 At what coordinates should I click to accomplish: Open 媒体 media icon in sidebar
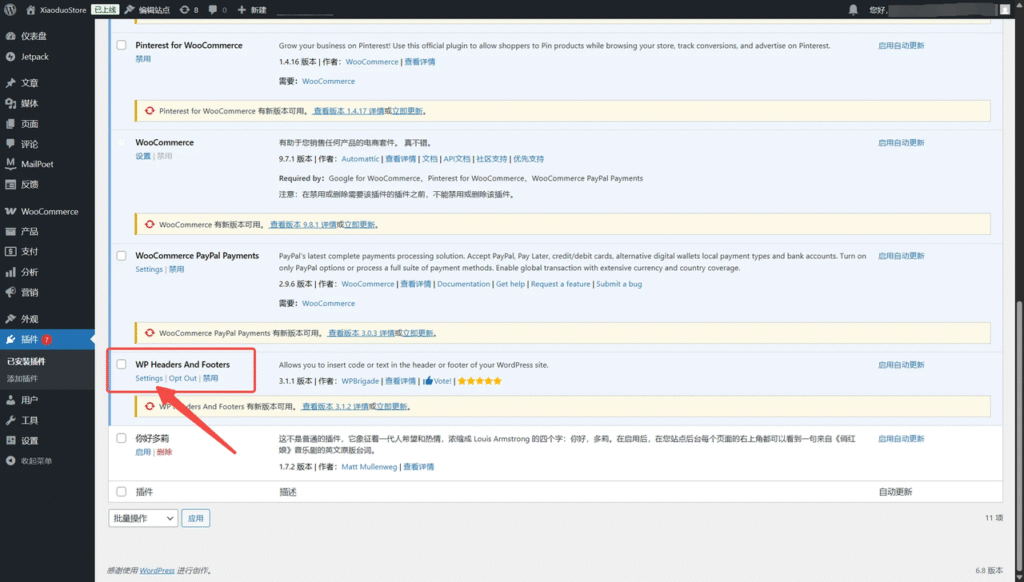(x=10, y=103)
